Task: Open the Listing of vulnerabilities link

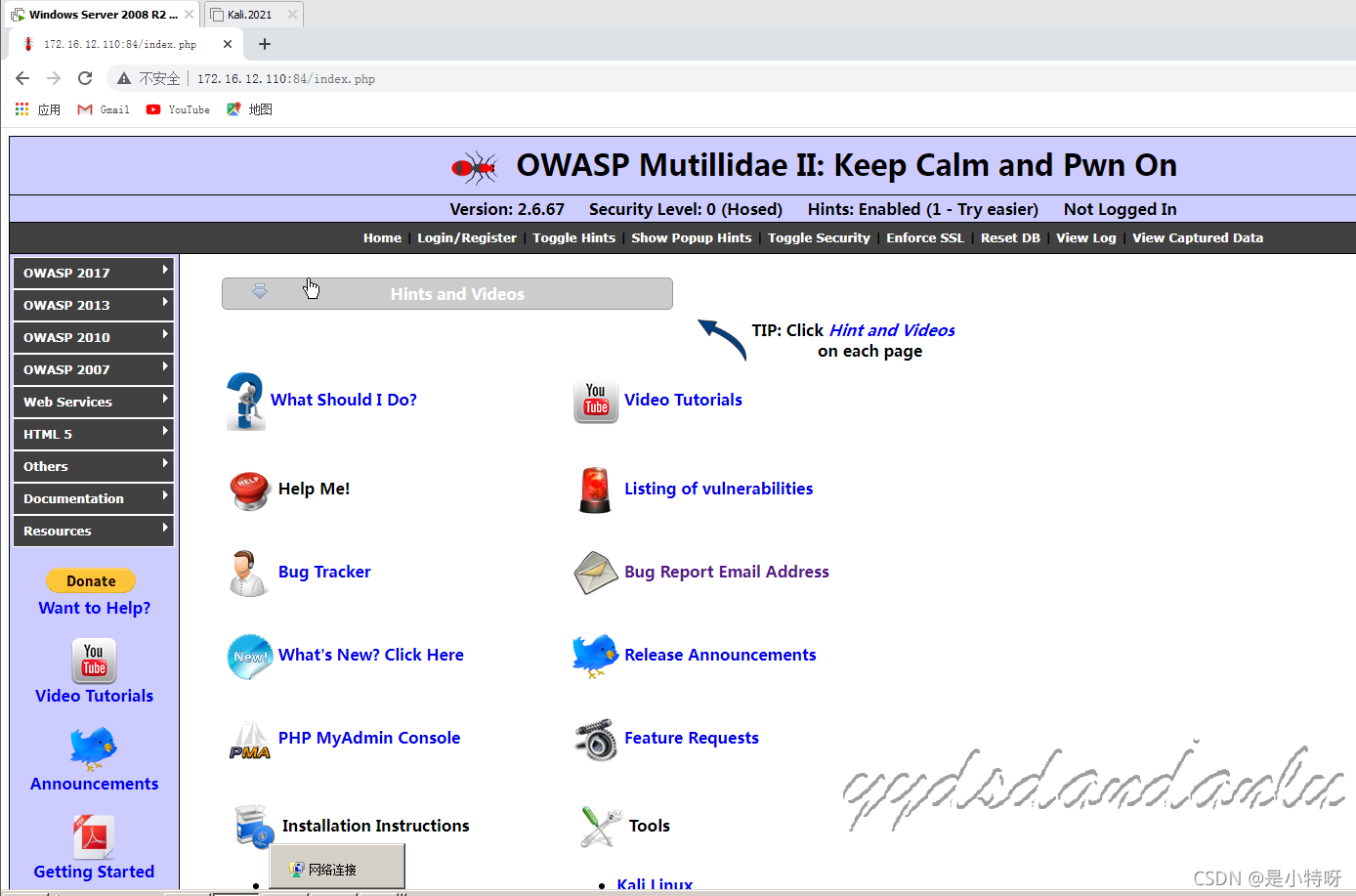Action: pyautogui.click(x=719, y=489)
